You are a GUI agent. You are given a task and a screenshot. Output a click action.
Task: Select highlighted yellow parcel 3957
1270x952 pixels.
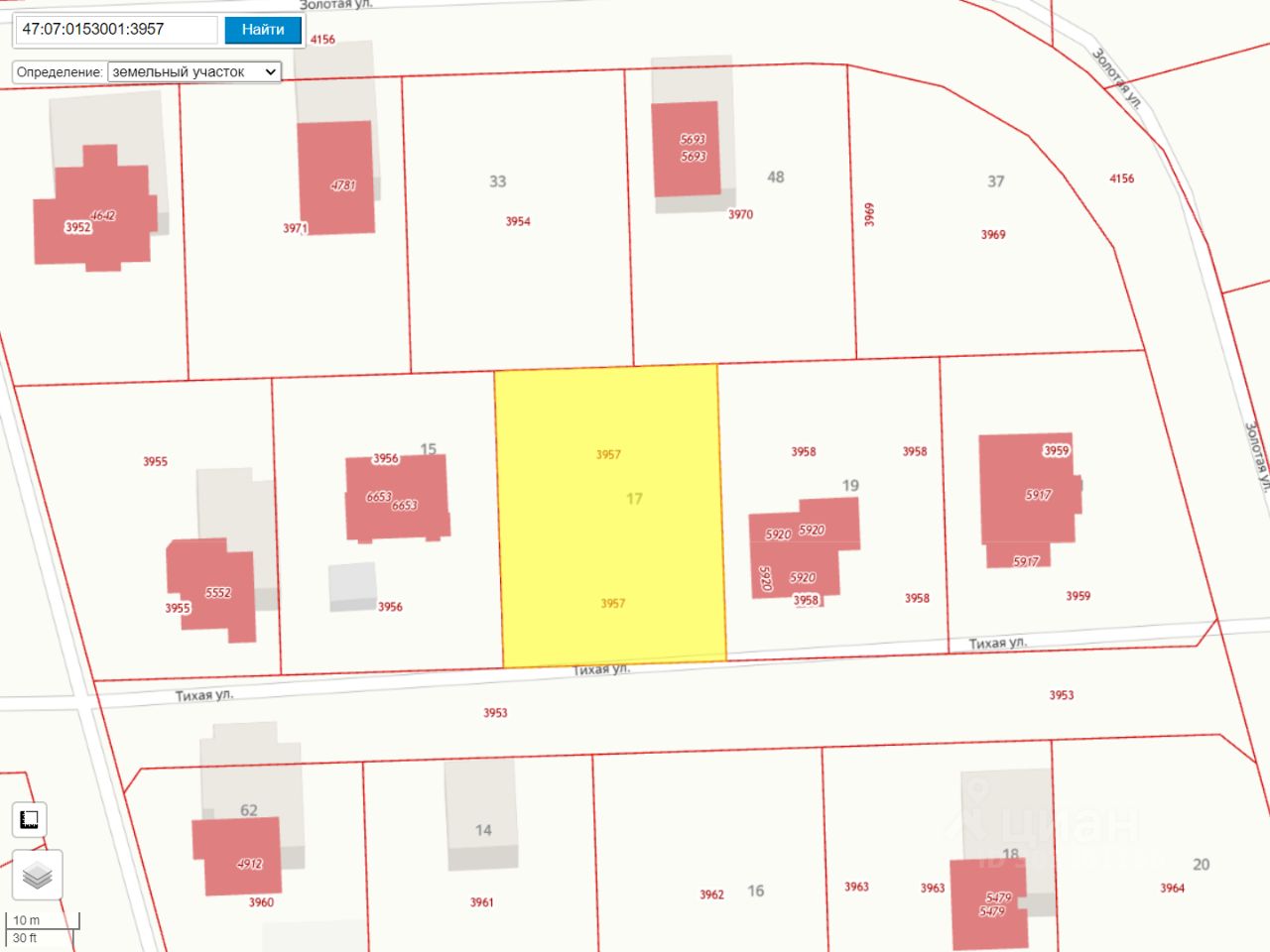pyautogui.click(x=610, y=515)
